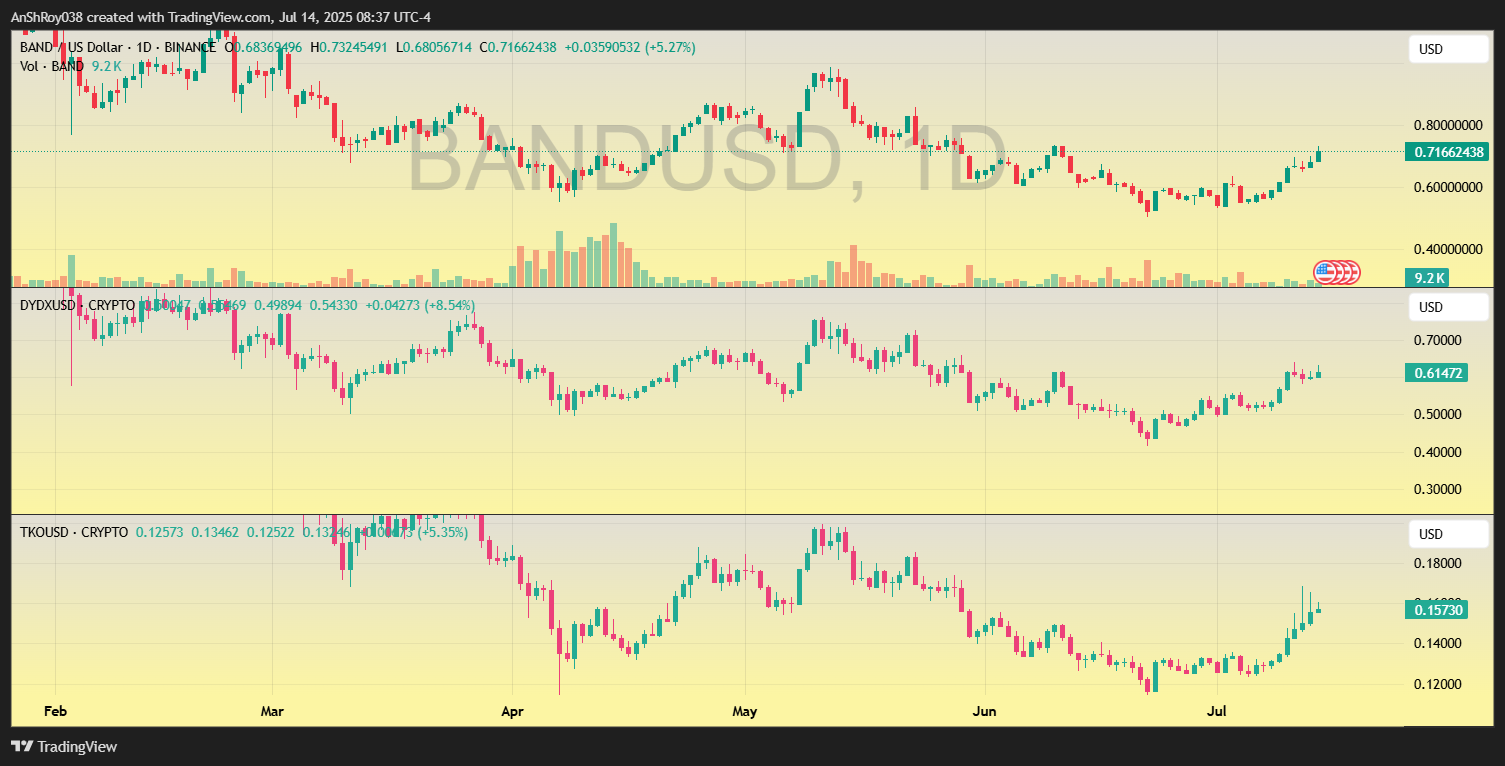Select the Jul marker on time axis

click(1217, 712)
